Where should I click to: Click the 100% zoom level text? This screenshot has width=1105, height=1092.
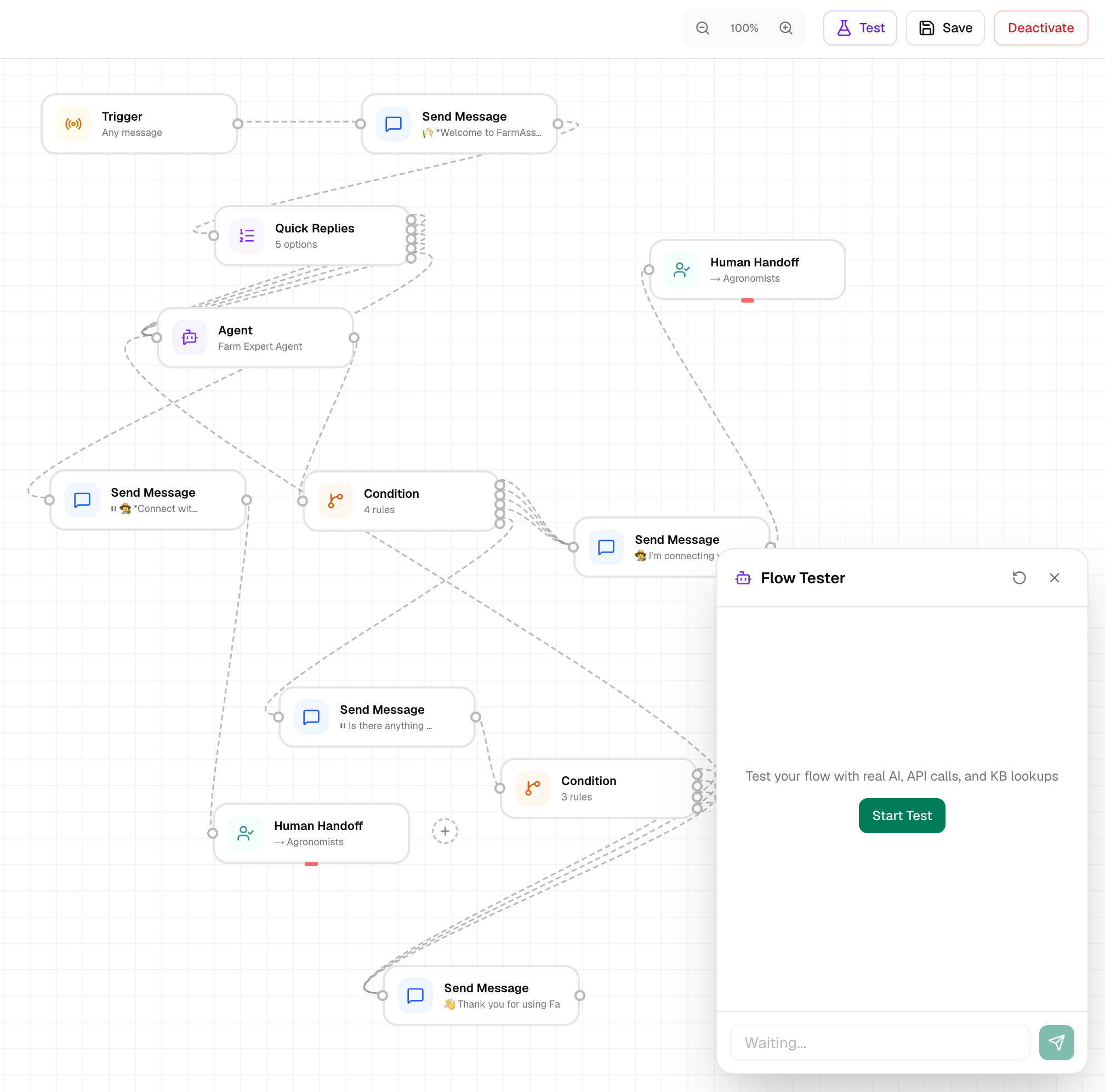[x=744, y=28]
